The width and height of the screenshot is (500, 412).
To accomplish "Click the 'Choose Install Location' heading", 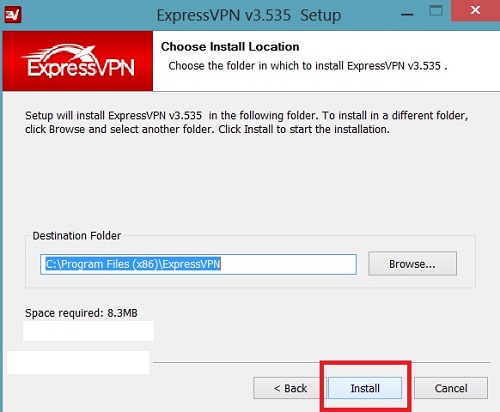I will 230,47.
